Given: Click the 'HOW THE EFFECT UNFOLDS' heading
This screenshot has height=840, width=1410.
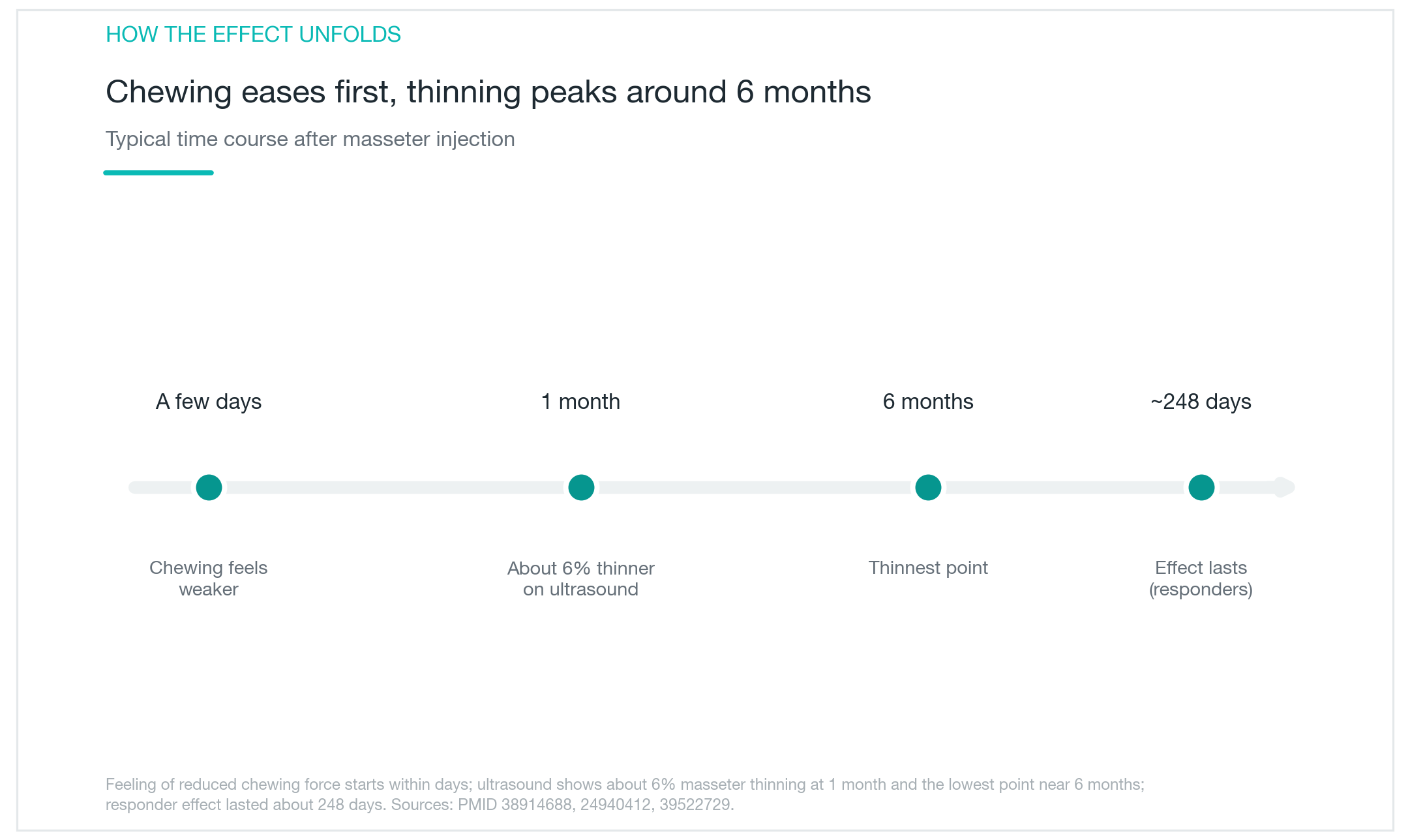Looking at the screenshot, I should click(x=253, y=35).
